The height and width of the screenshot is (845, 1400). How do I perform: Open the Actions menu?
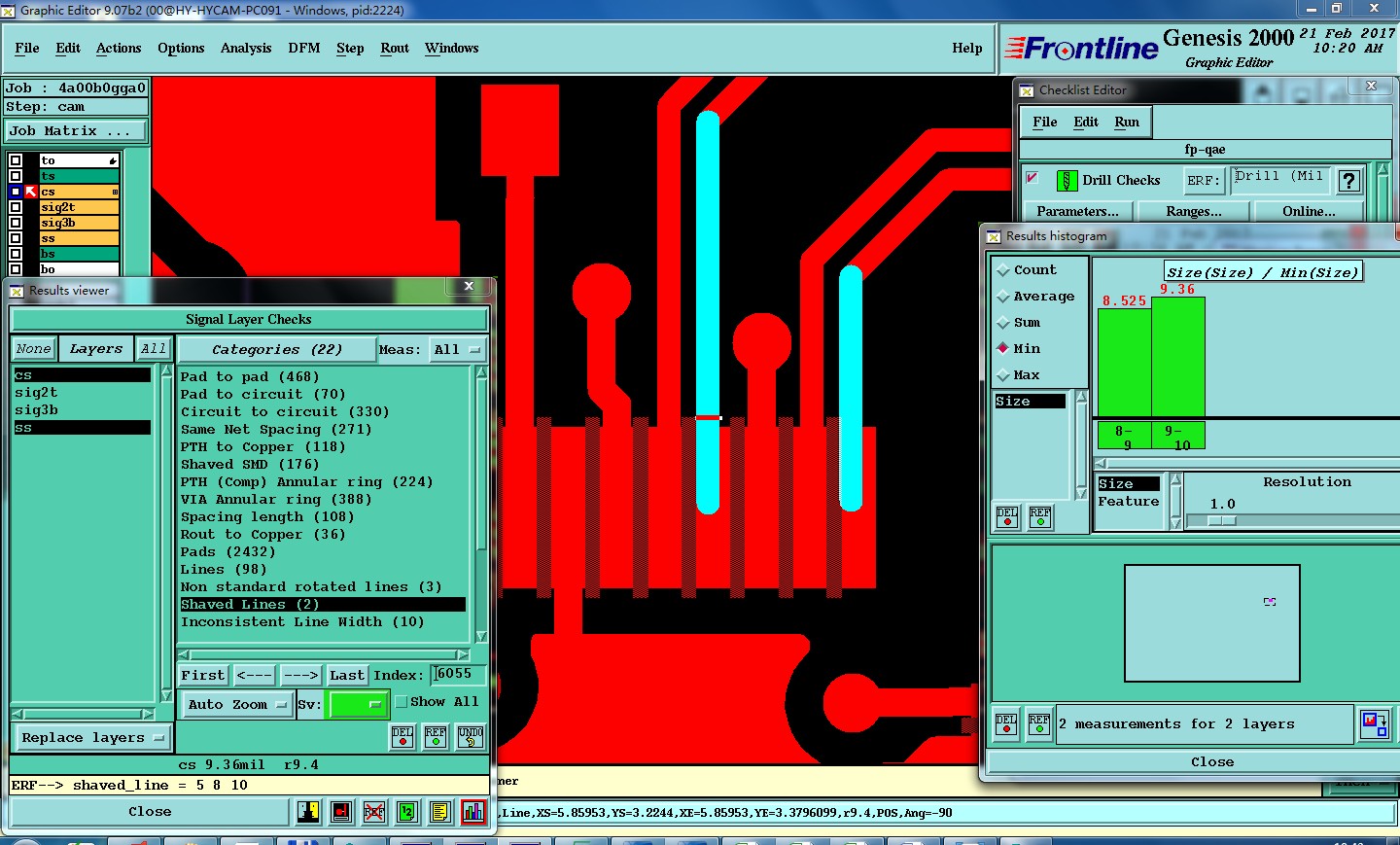119,48
